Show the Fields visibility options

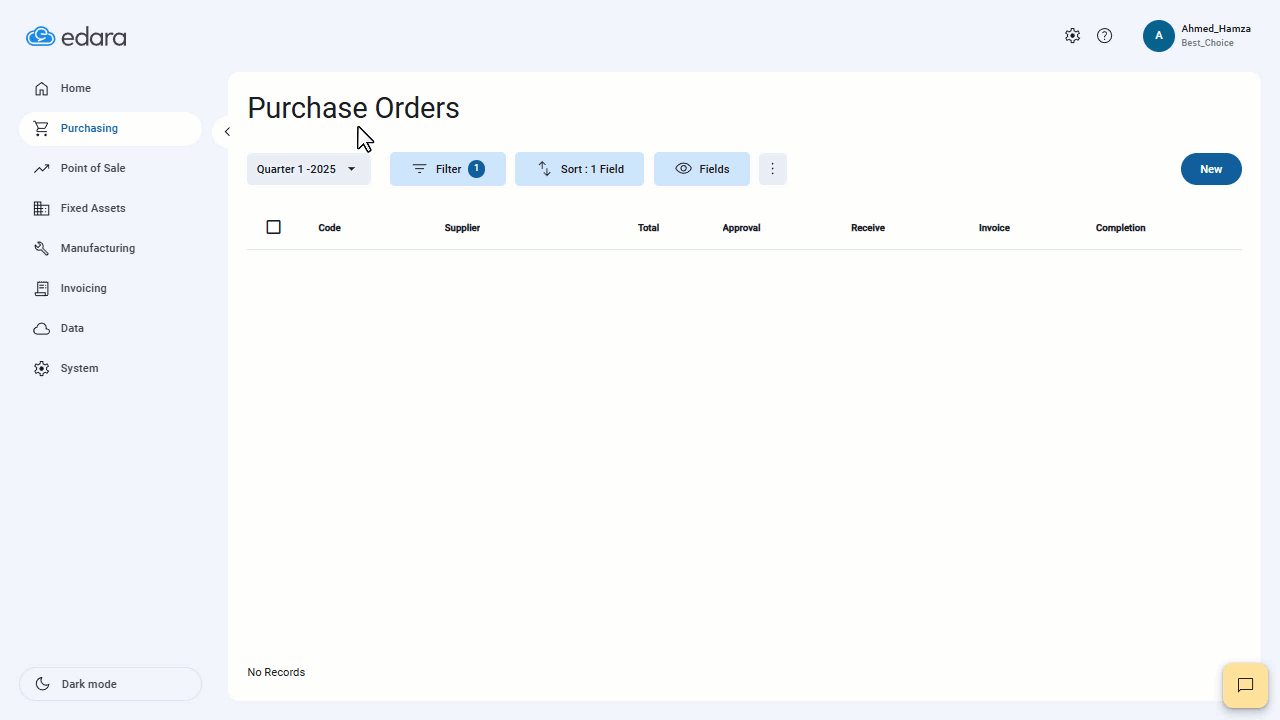coord(702,169)
